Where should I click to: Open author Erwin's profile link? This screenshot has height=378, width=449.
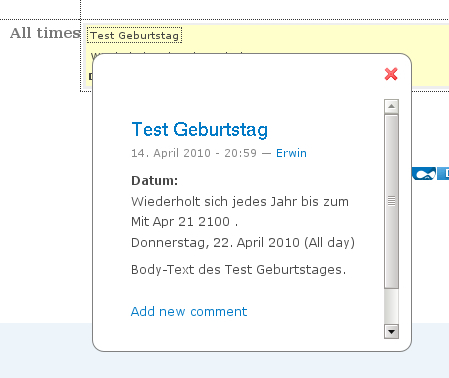[x=291, y=153]
